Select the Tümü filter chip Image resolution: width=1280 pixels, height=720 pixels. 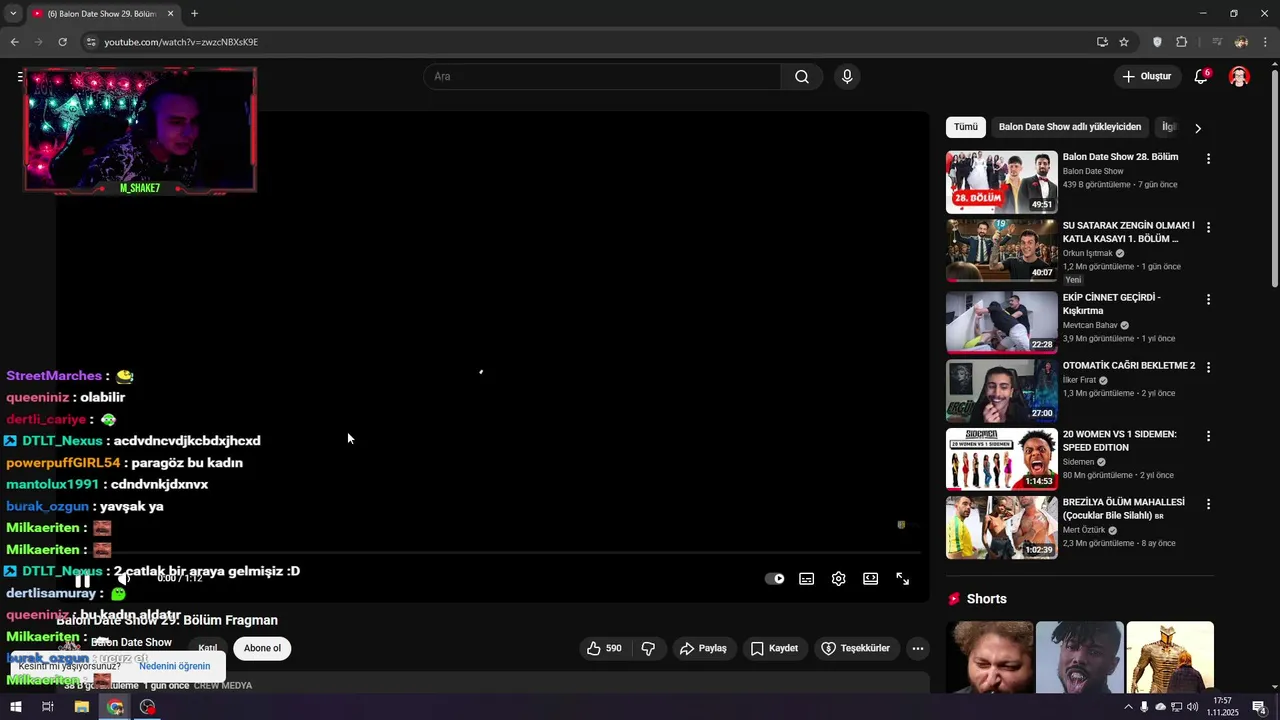click(x=966, y=127)
